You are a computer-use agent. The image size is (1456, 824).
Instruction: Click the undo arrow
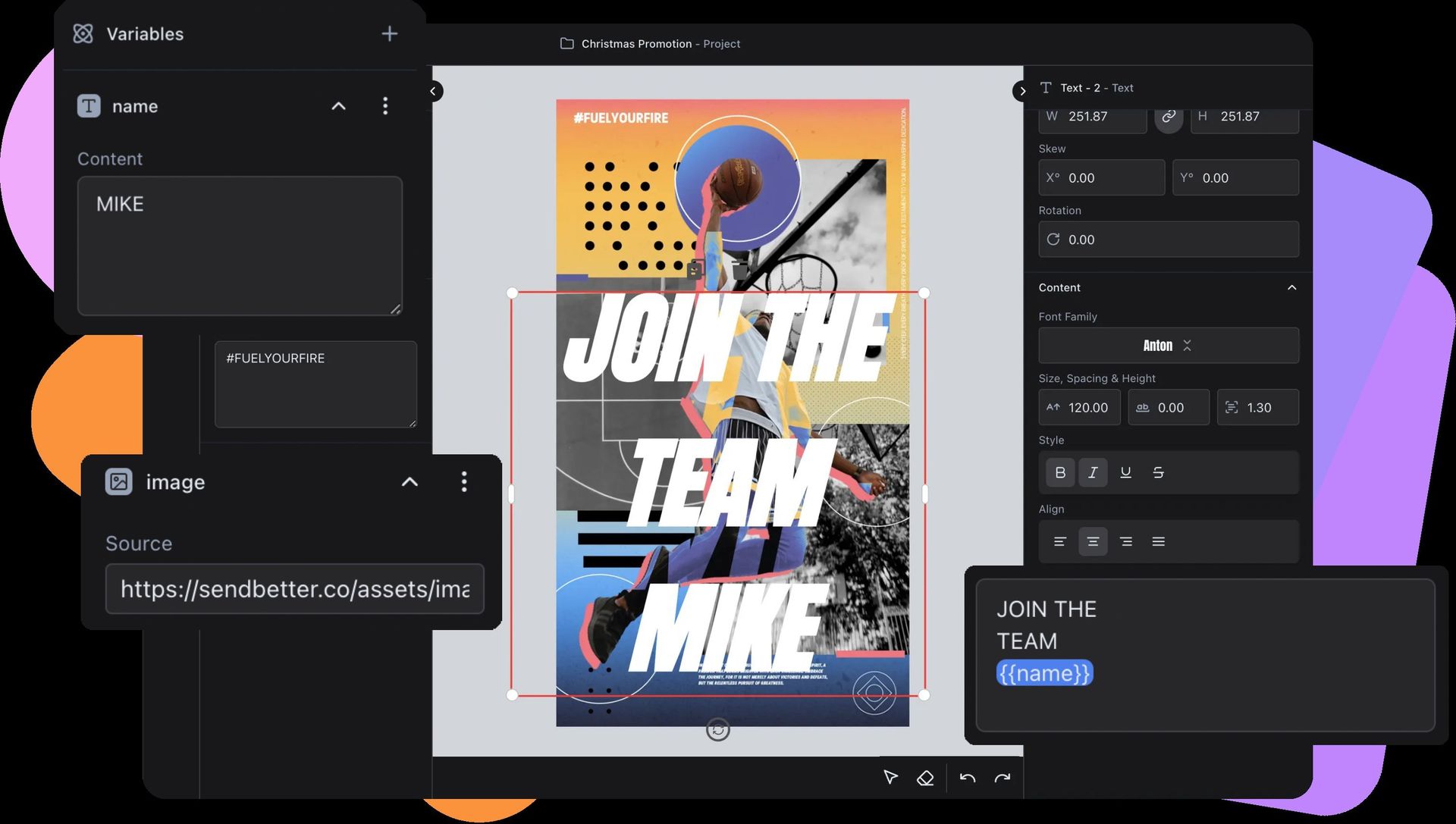coord(967,778)
